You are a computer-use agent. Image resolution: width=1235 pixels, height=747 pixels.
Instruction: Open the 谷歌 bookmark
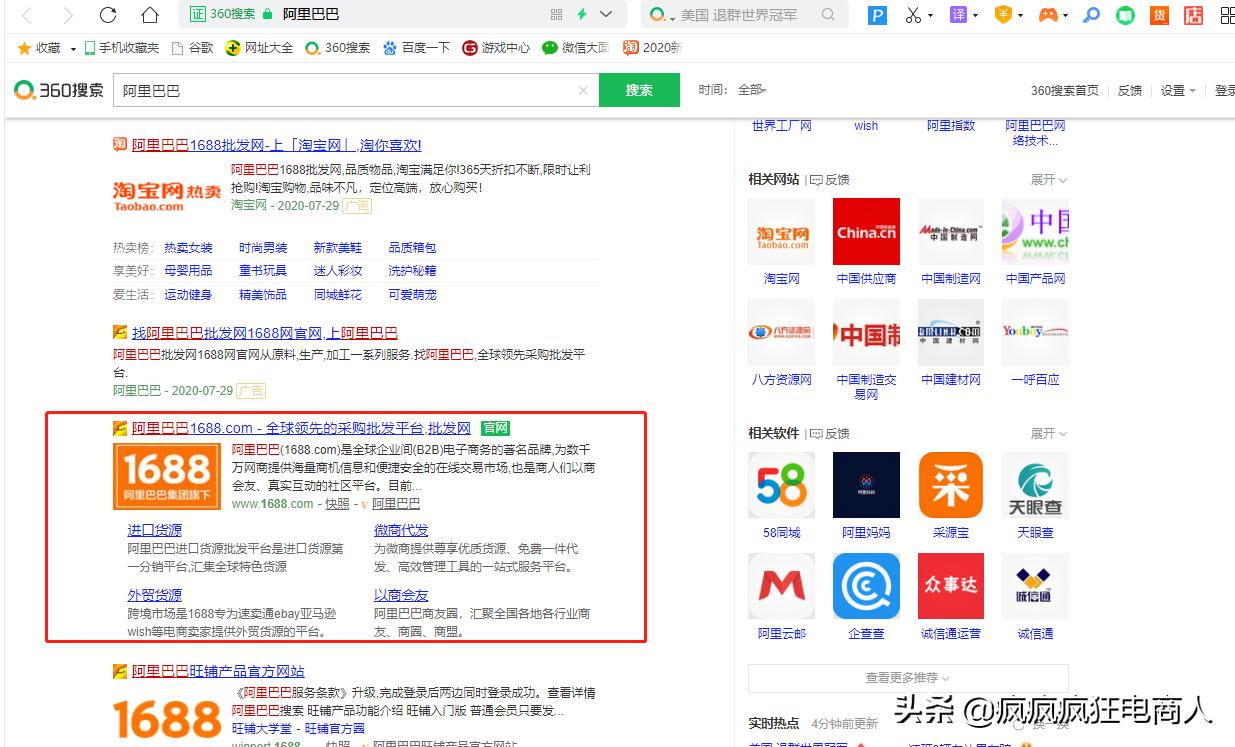click(193, 48)
